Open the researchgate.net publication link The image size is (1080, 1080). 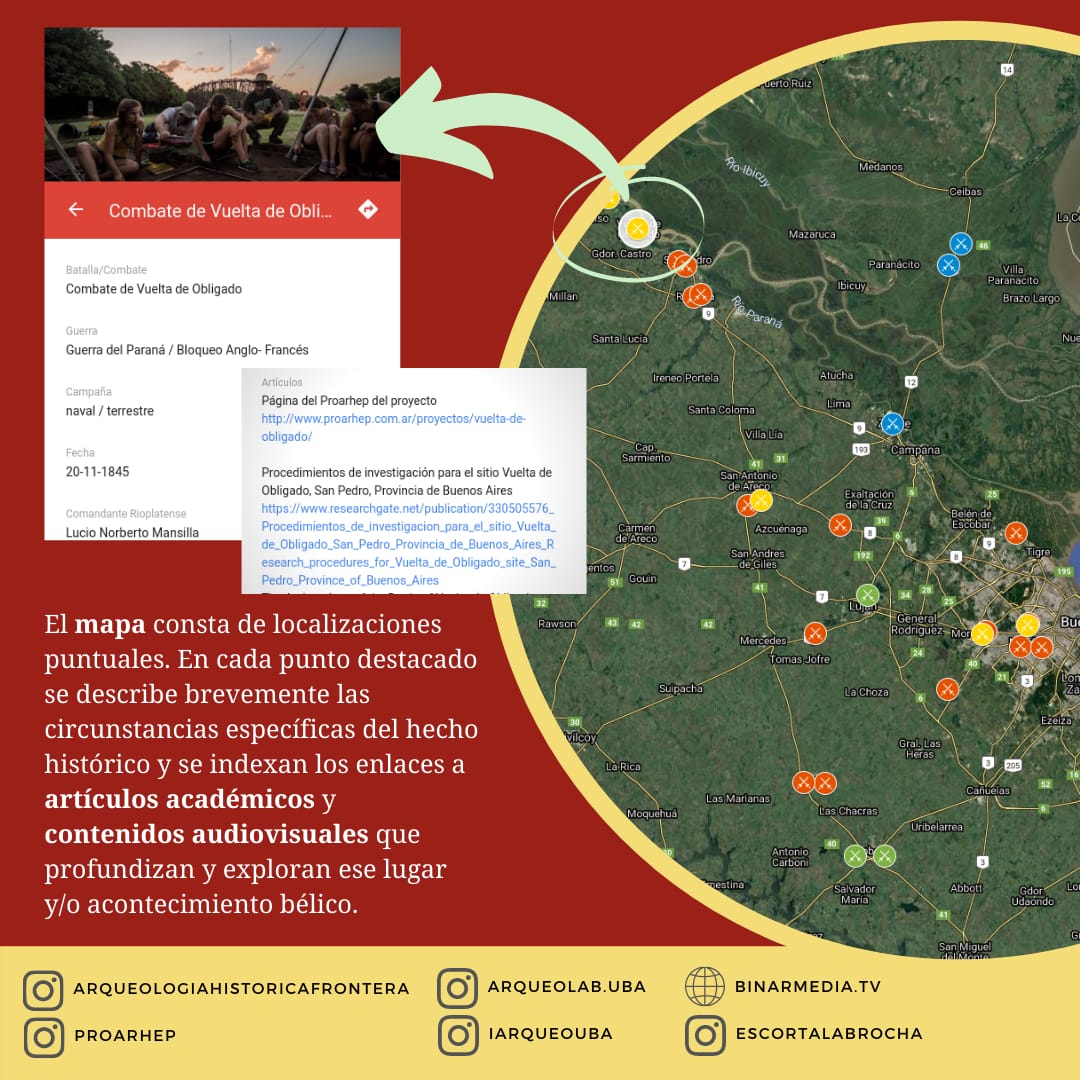tap(407, 544)
